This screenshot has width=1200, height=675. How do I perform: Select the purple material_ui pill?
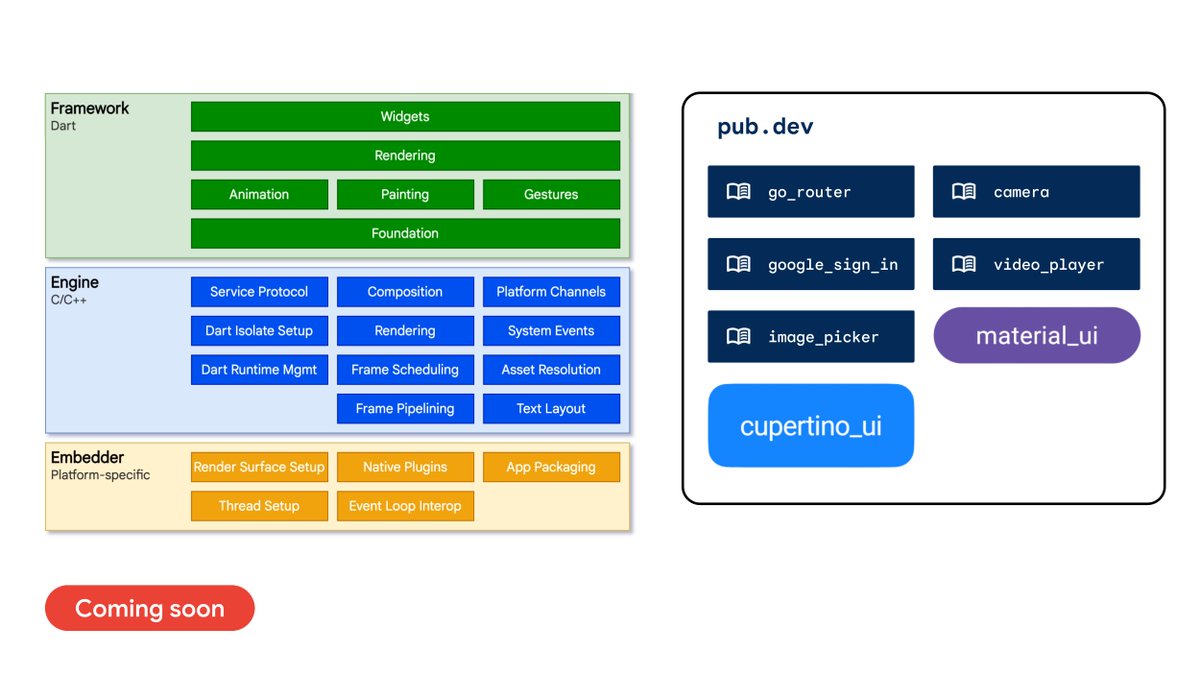click(1037, 335)
